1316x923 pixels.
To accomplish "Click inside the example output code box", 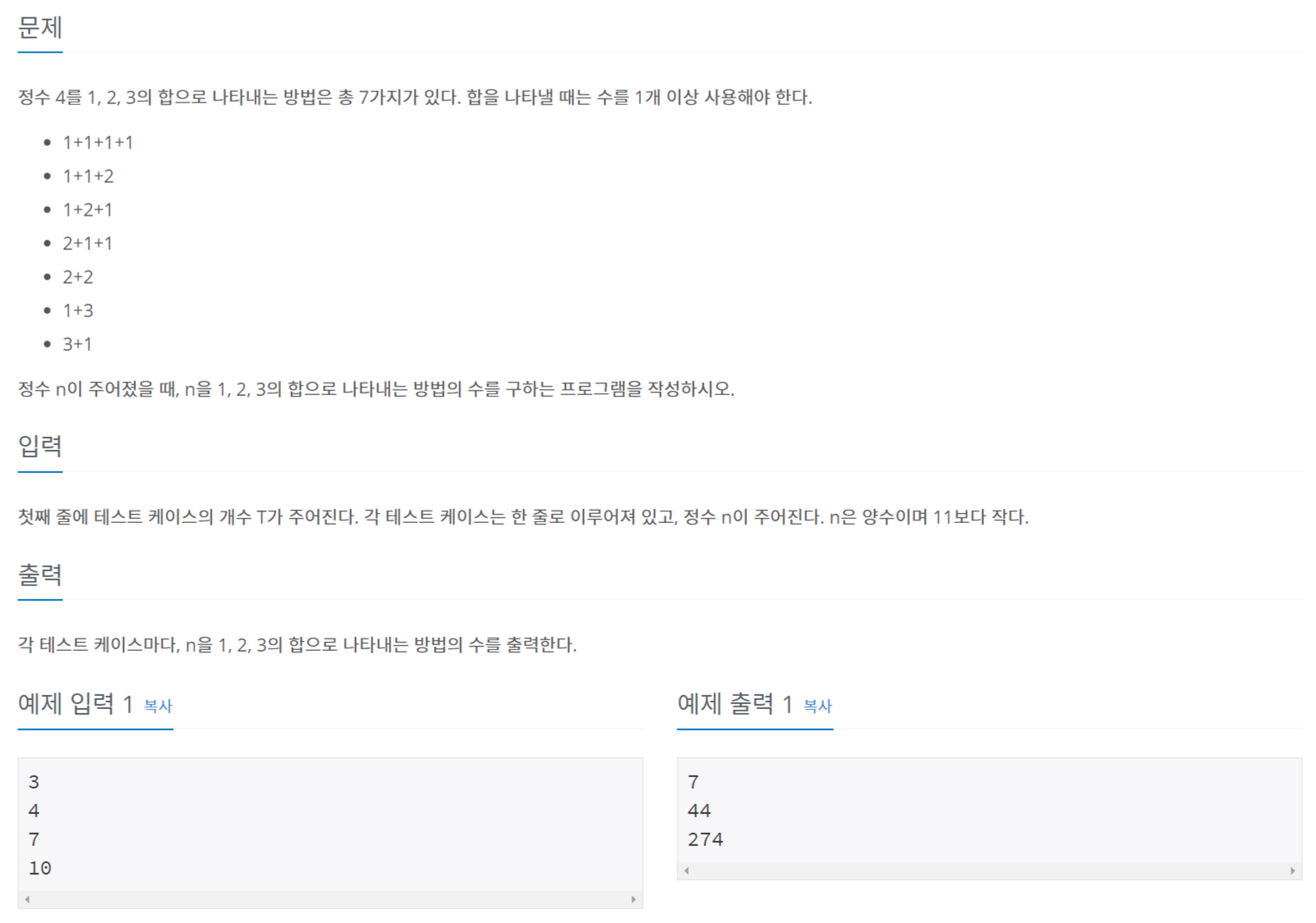I will (990, 811).
